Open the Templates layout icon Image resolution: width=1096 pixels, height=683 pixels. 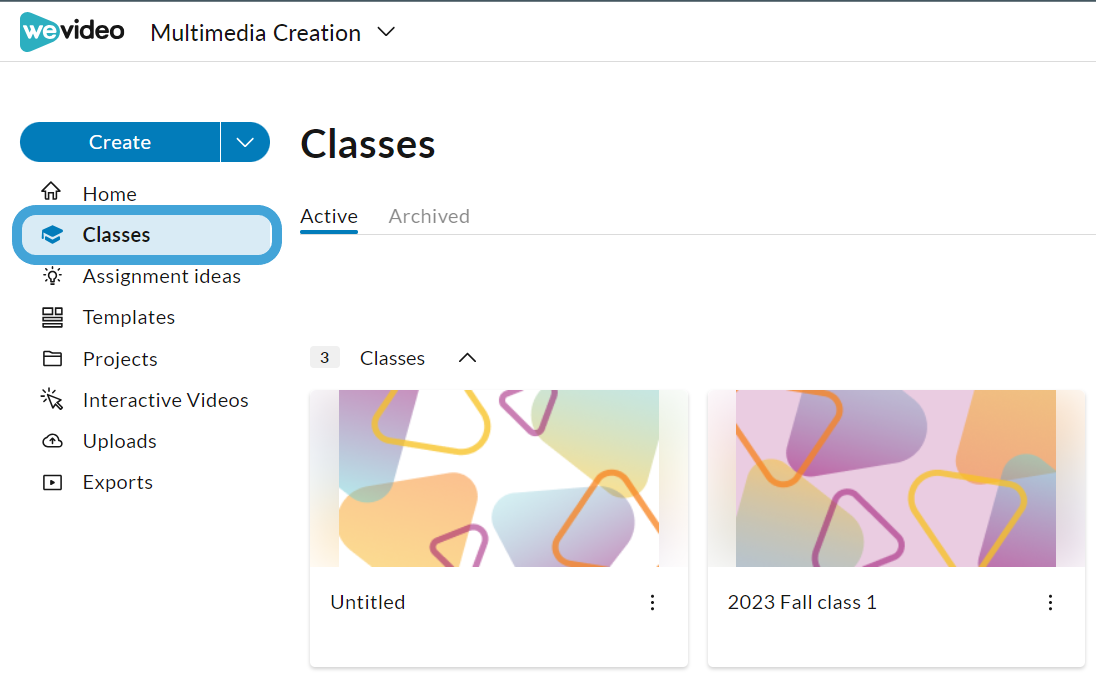52,317
